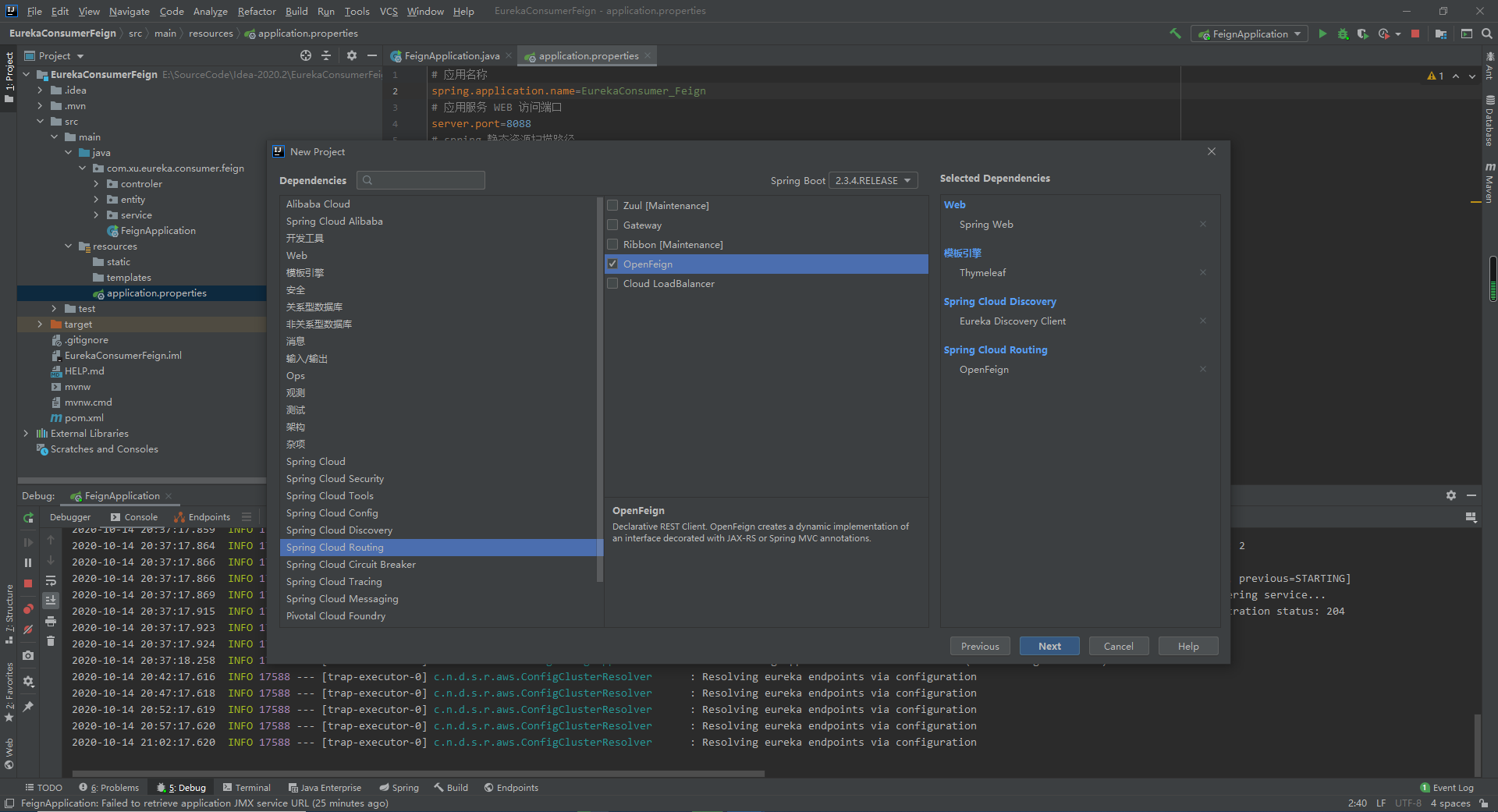Click the dependencies search field
1498x812 pixels.
pos(421,180)
